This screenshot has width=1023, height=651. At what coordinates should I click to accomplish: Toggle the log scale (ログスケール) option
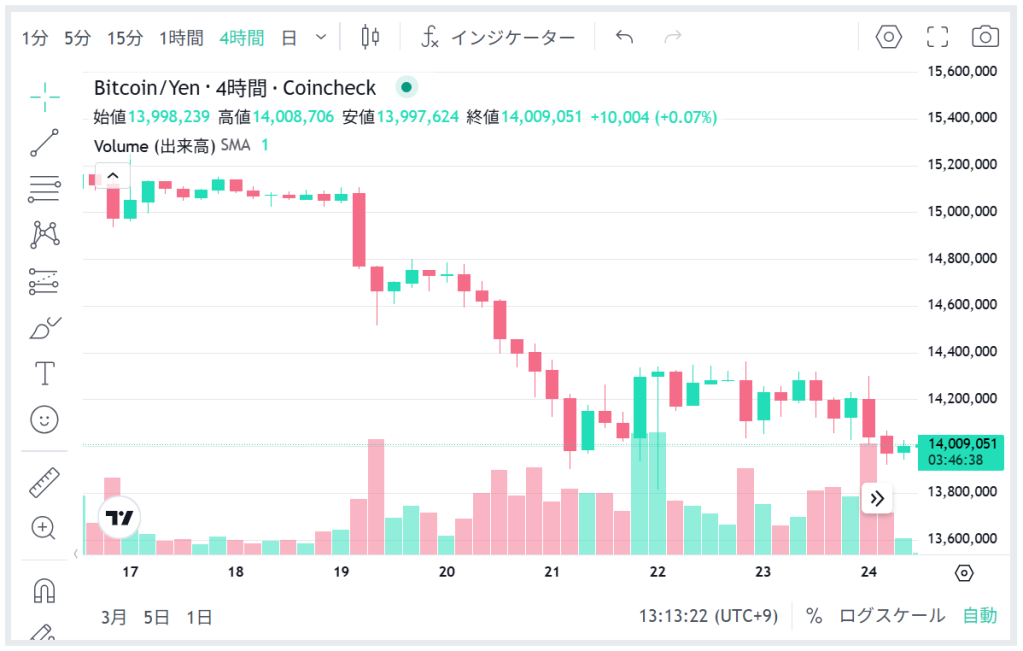(892, 616)
